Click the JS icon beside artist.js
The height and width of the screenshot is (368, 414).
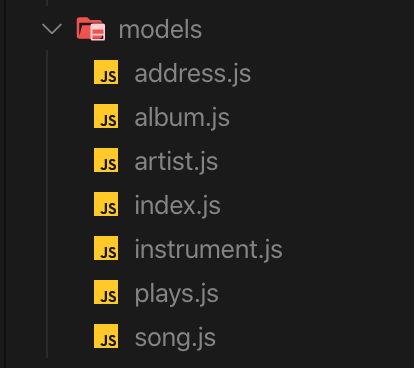point(106,160)
